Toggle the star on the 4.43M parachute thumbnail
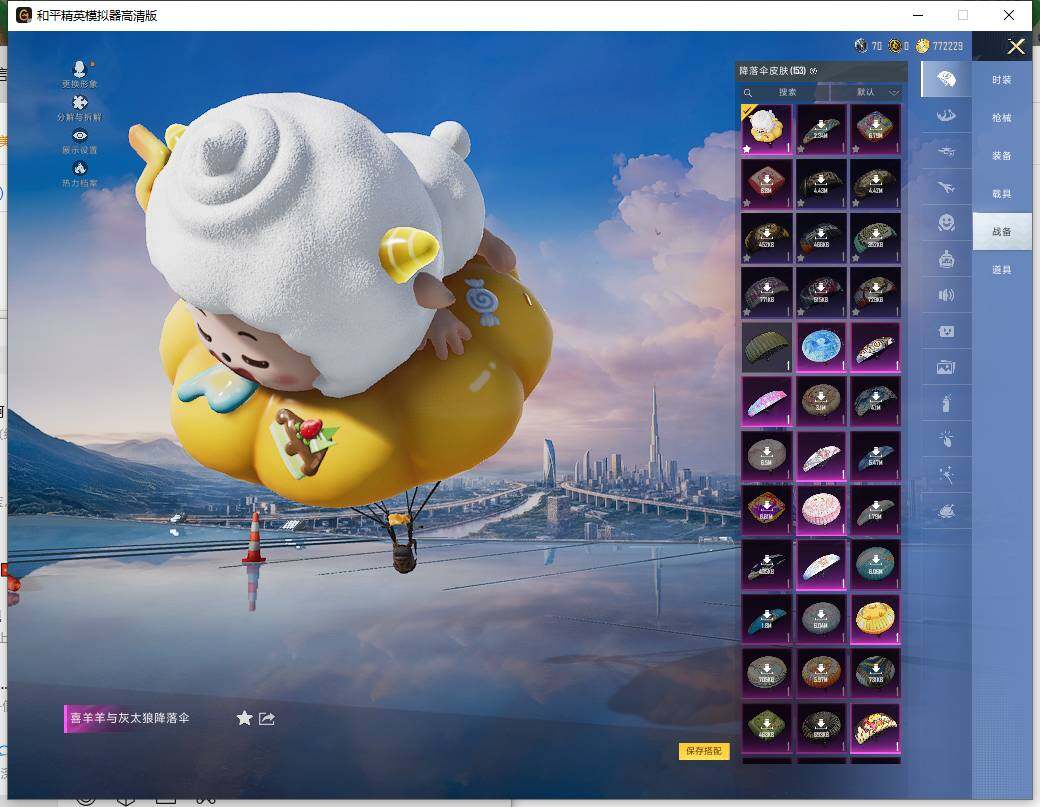This screenshot has width=1040, height=807. point(801,204)
